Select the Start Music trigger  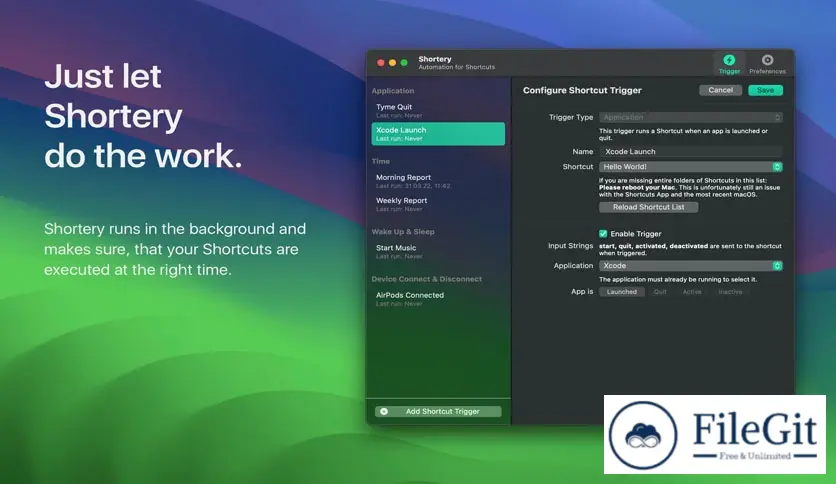pyautogui.click(x=438, y=252)
